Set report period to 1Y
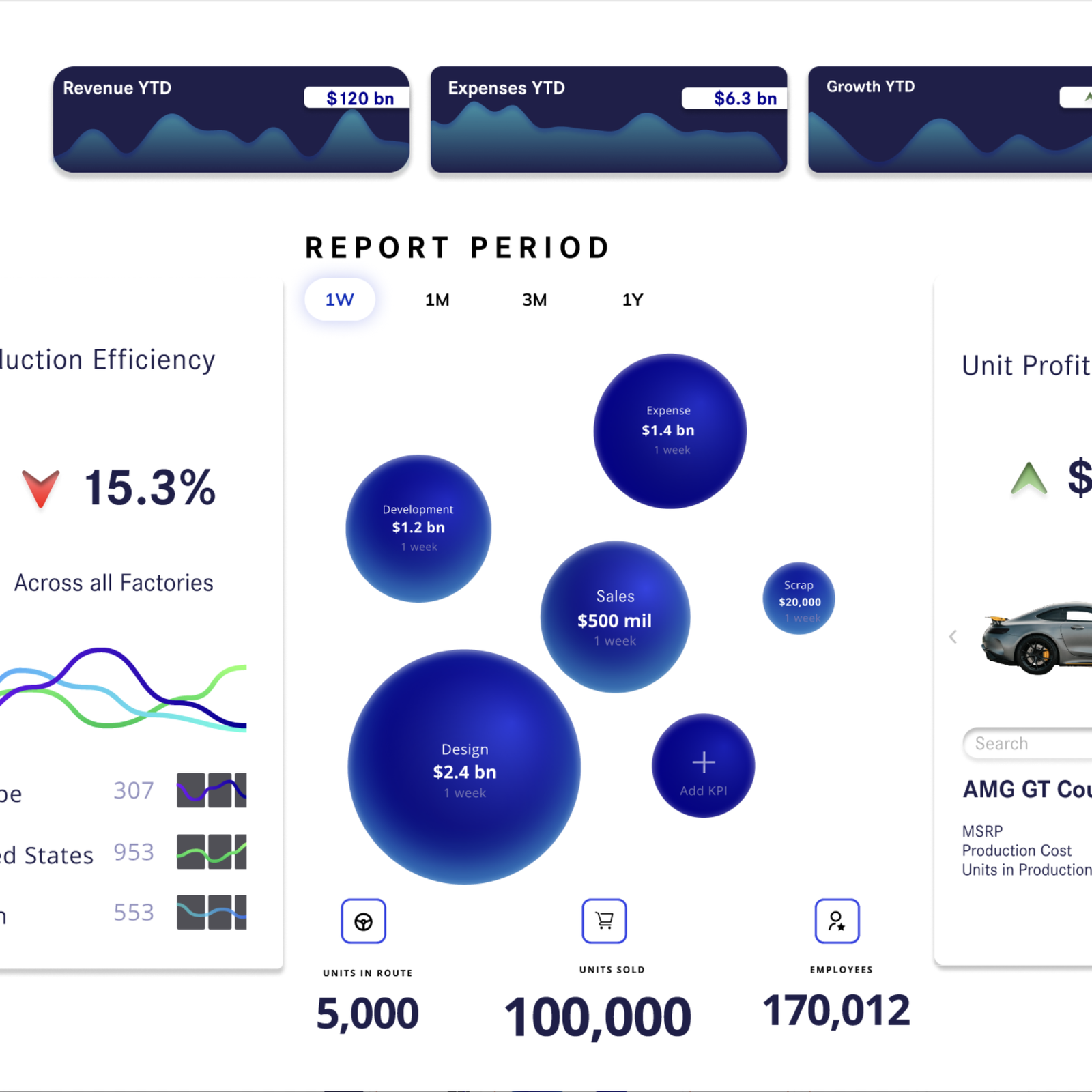1092x1092 pixels. (632, 300)
